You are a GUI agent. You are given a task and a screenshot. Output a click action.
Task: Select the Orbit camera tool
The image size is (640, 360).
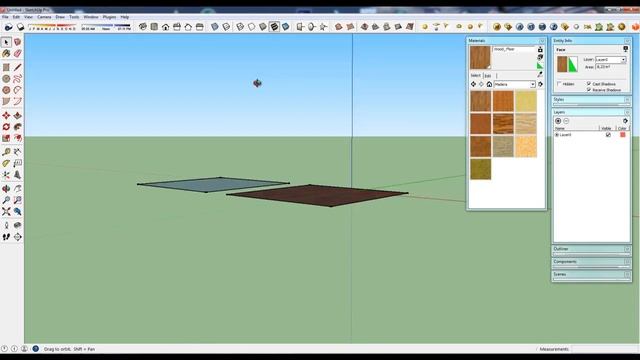pyautogui.click(x=6, y=189)
